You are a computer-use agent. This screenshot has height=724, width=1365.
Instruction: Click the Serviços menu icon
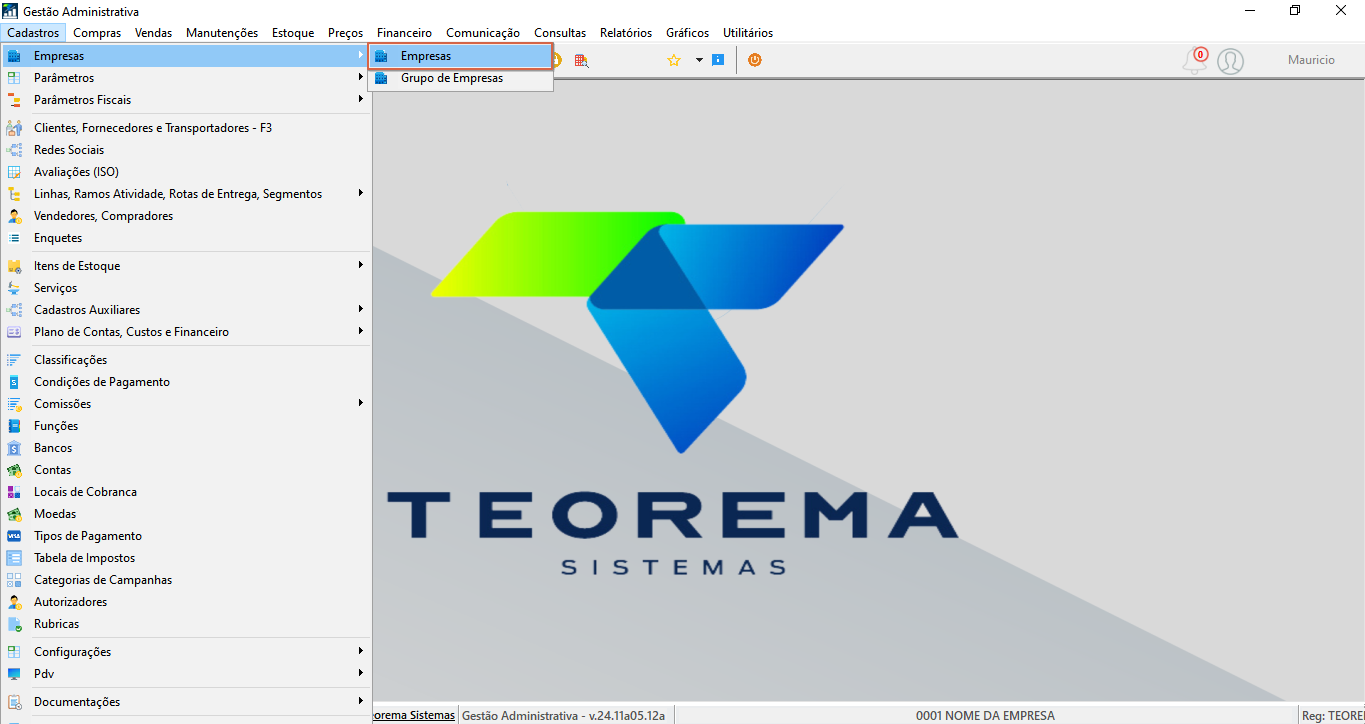(14, 288)
